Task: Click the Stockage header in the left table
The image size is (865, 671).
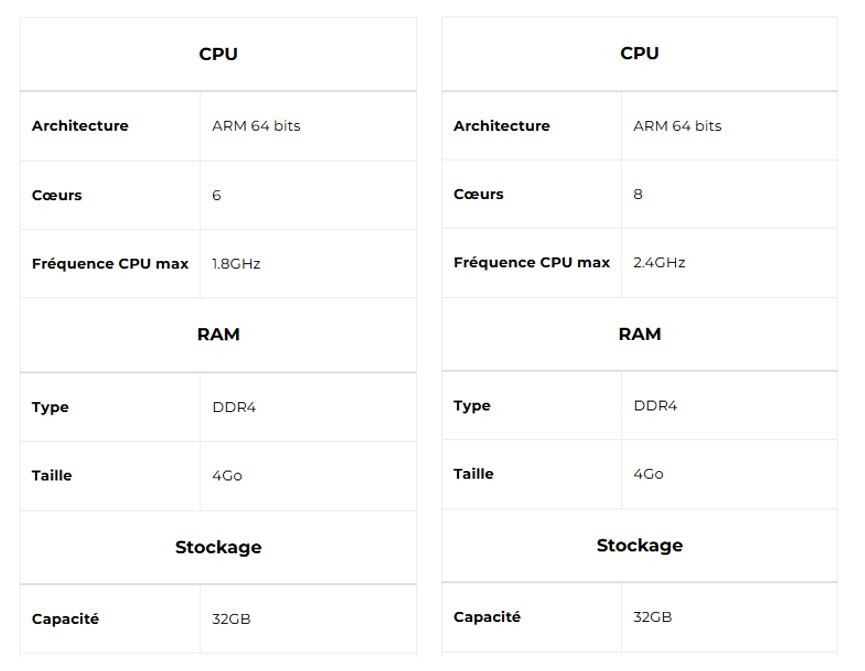Action: coord(218,547)
